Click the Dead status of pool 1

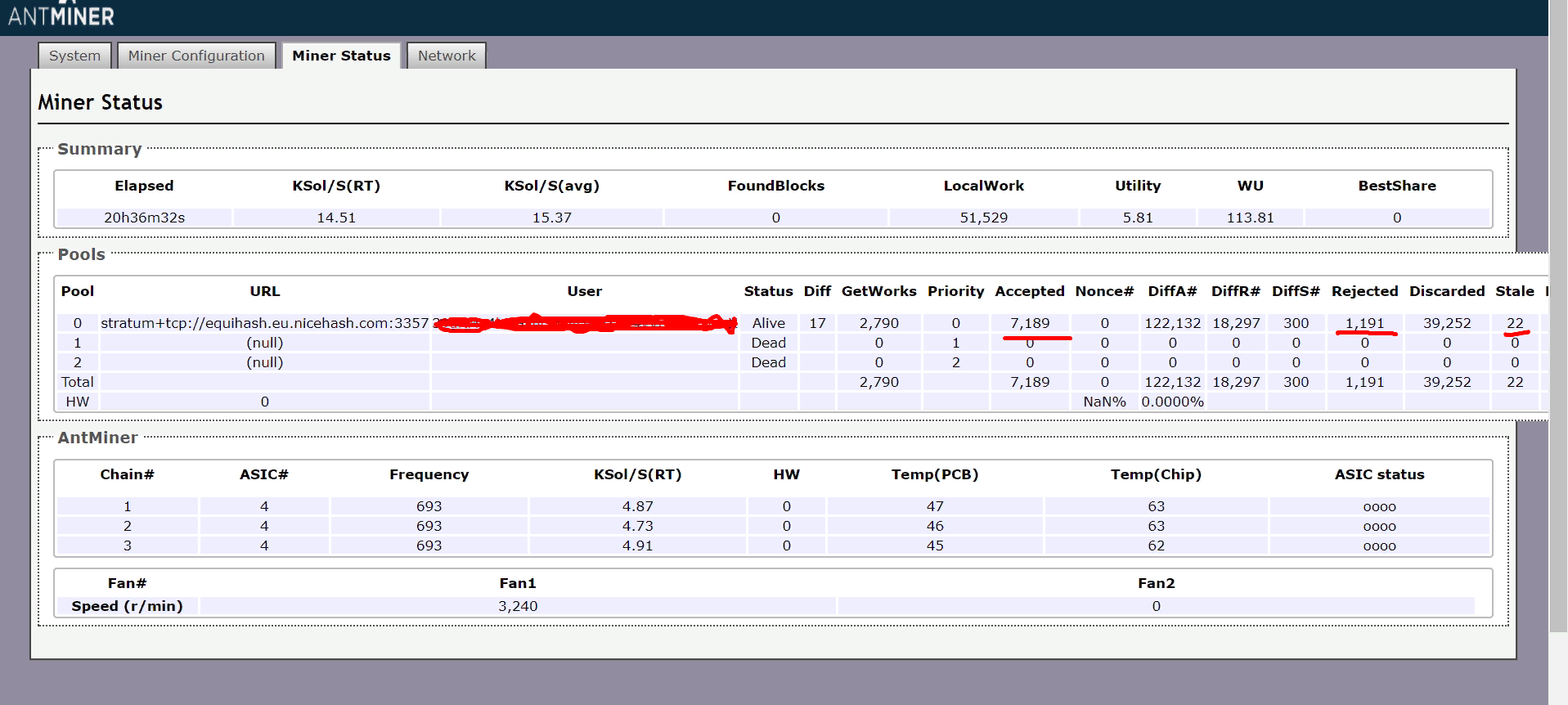[x=768, y=343]
